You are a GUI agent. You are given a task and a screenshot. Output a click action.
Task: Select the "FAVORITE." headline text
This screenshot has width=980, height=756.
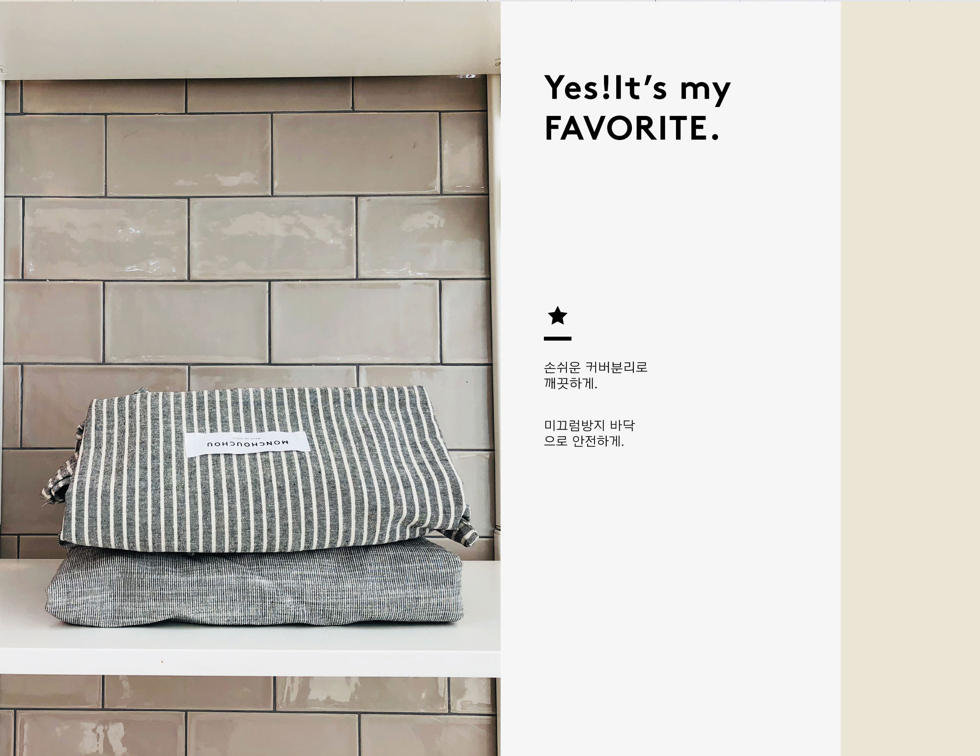[632, 128]
